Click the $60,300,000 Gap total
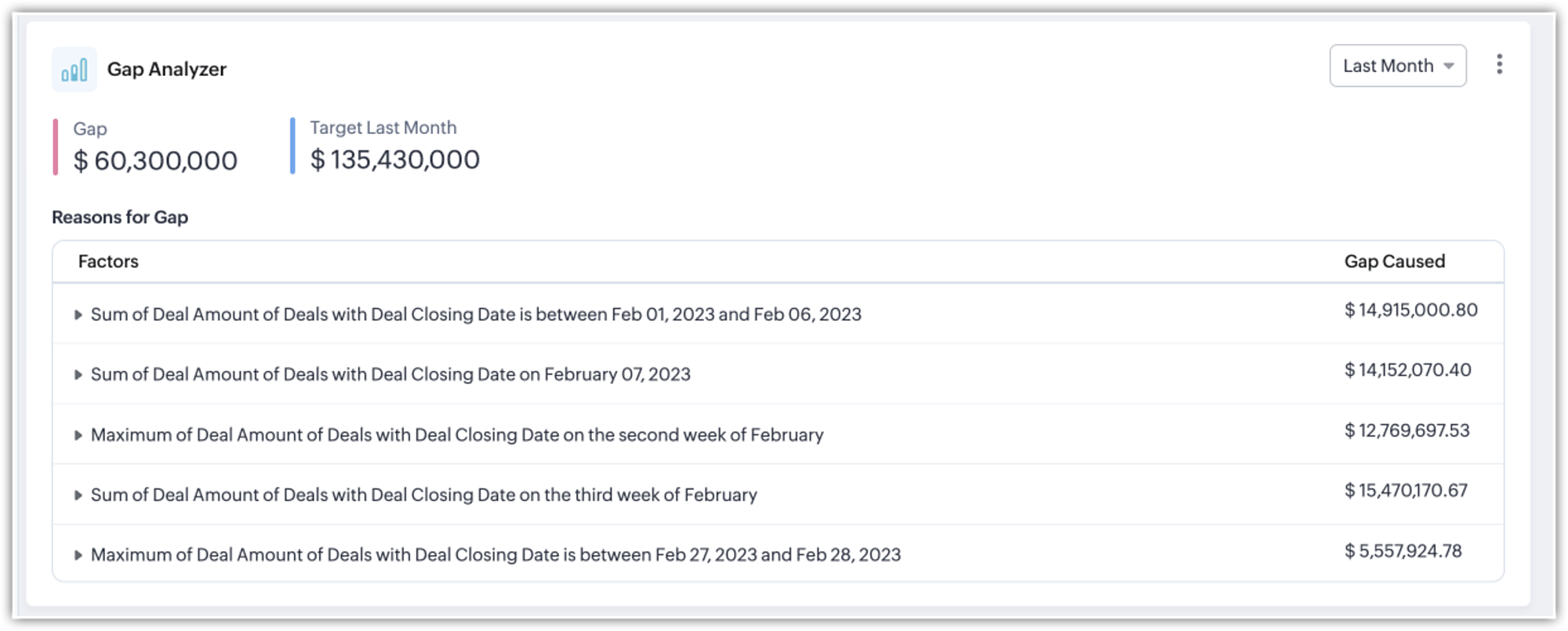The height and width of the screenshot is (631, 1568). tap(155, 161)
